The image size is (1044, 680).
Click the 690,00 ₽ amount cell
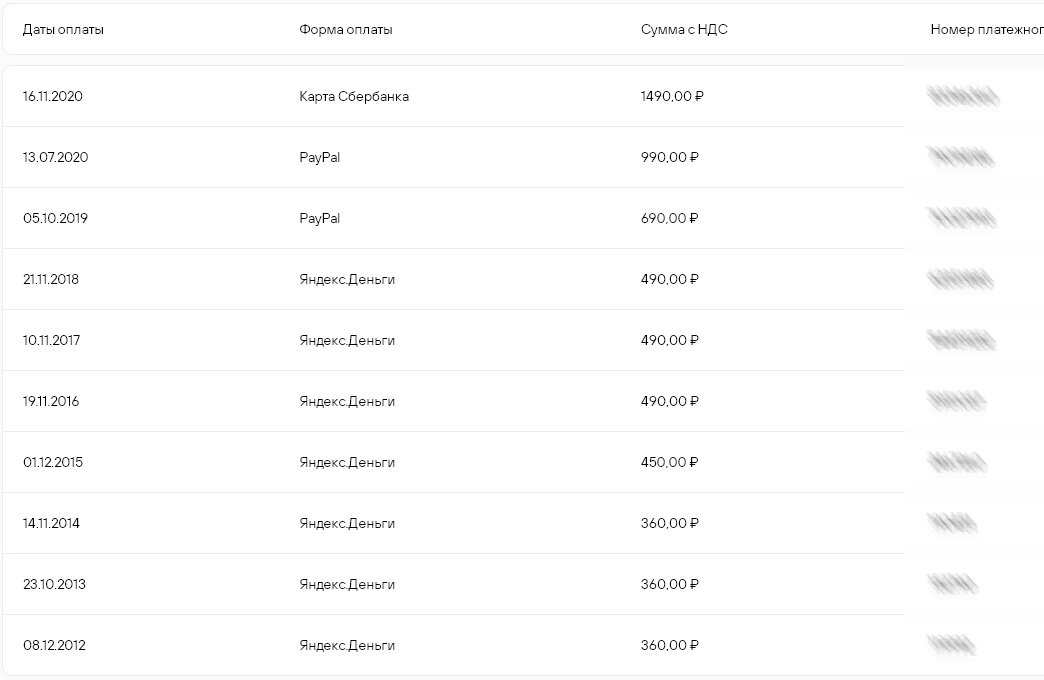(669, 218)
